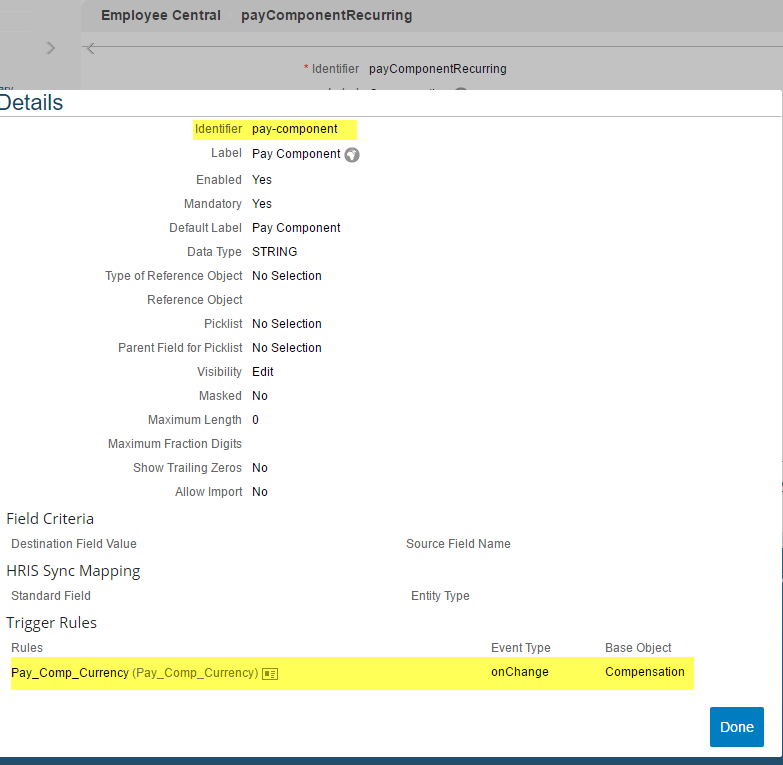783x765 pixels.
Task: Click the Trigger Rules section heading
Action: click(51, 623)
